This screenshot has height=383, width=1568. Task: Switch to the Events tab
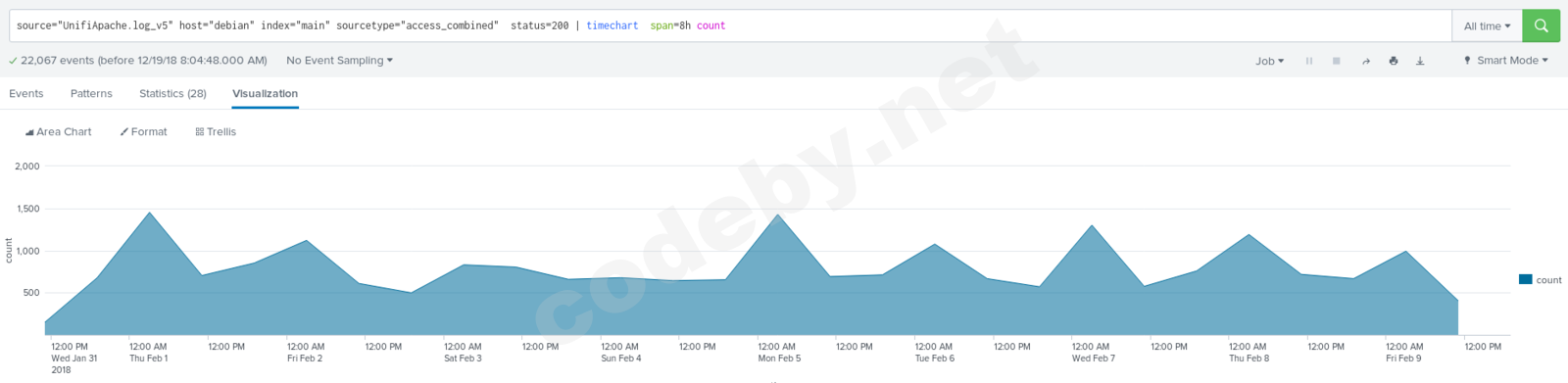(x=26, y=94)
